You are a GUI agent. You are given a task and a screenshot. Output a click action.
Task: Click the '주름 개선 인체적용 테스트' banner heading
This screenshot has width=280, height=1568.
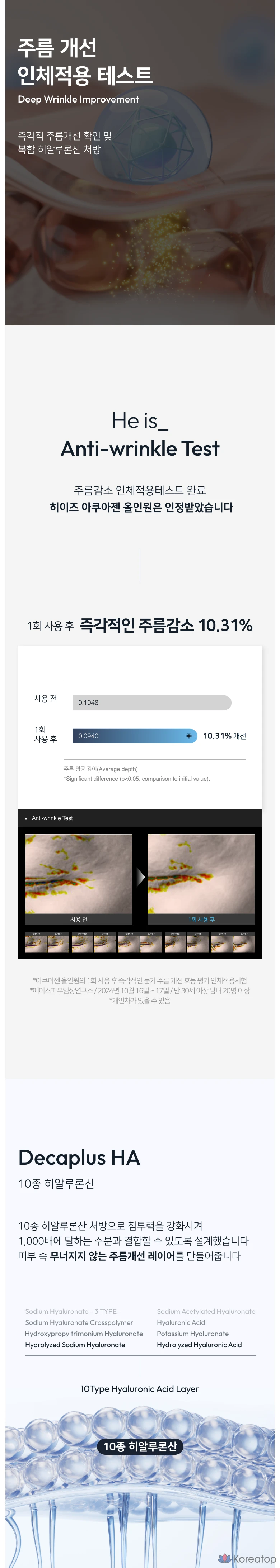pyautogui.click(x=85, y=61)
